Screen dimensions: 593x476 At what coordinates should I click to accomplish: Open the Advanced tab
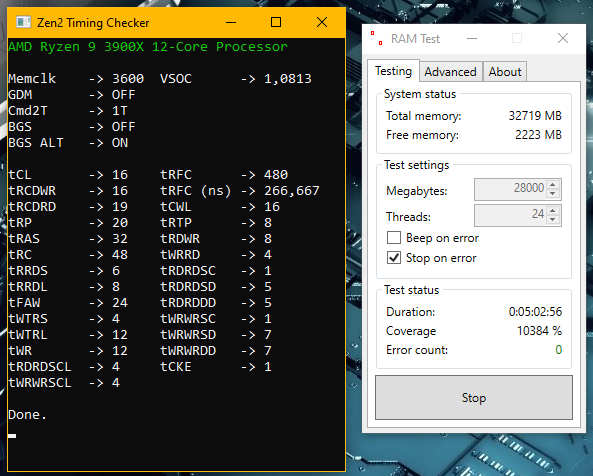coord(450,72)
